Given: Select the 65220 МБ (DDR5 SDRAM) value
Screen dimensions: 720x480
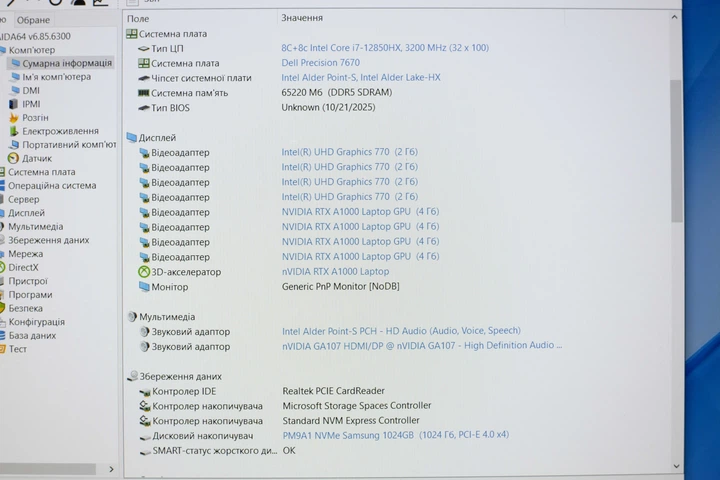Looking at the screenshot, I should click(337, 92).
